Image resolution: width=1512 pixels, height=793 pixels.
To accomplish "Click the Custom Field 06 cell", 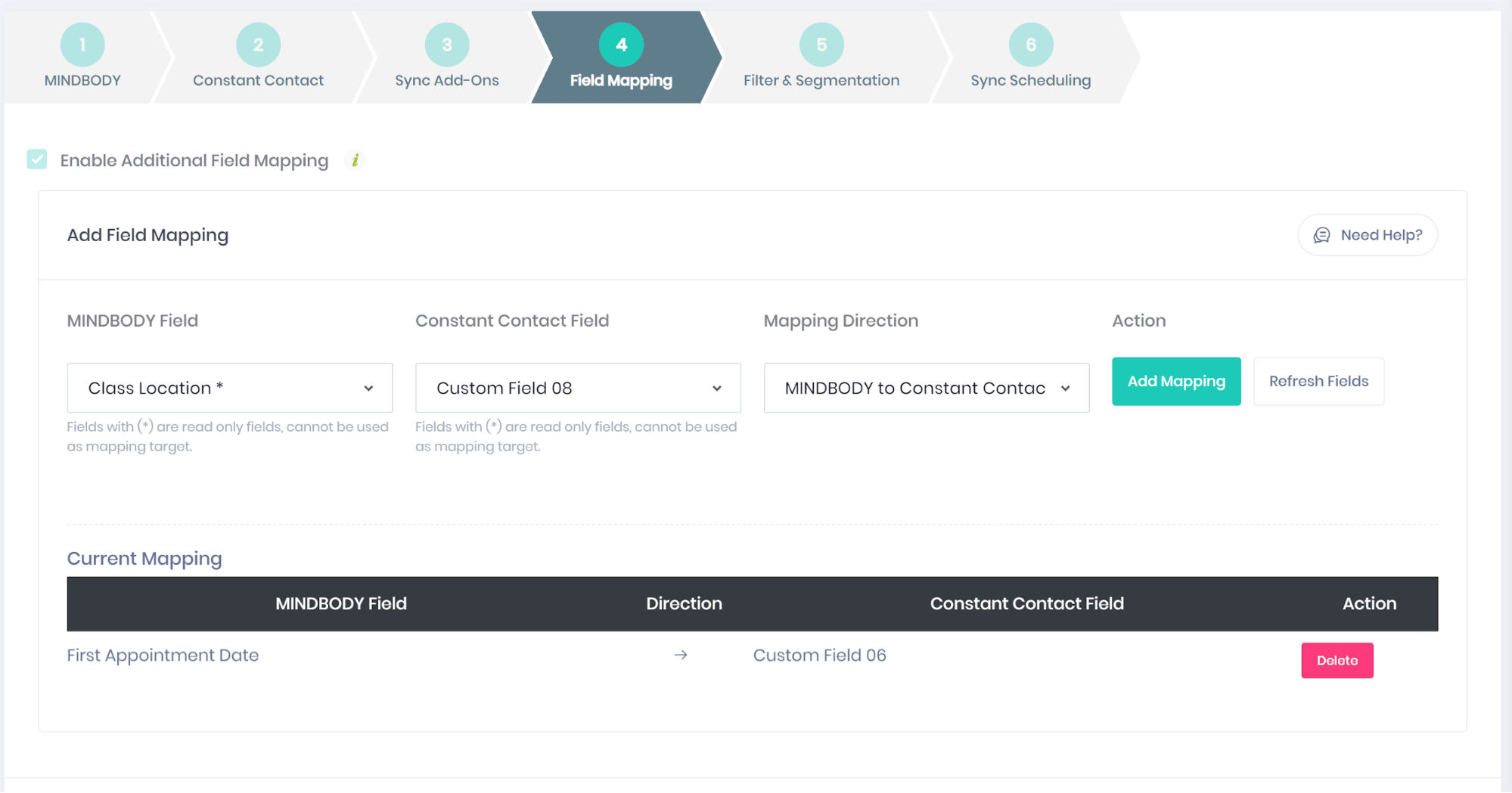I will point(819,655).
